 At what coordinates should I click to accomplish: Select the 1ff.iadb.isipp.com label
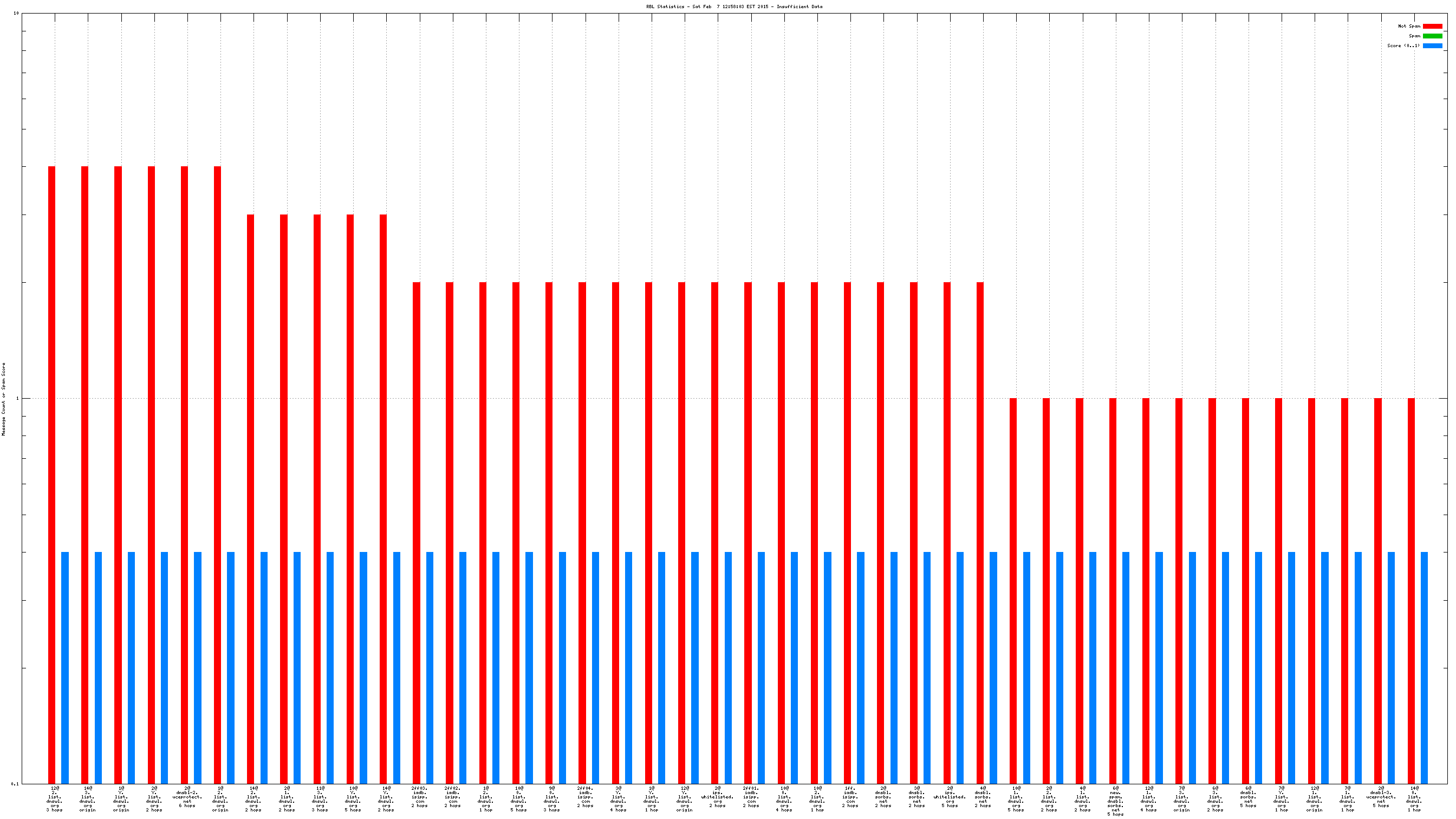point(850,796)
